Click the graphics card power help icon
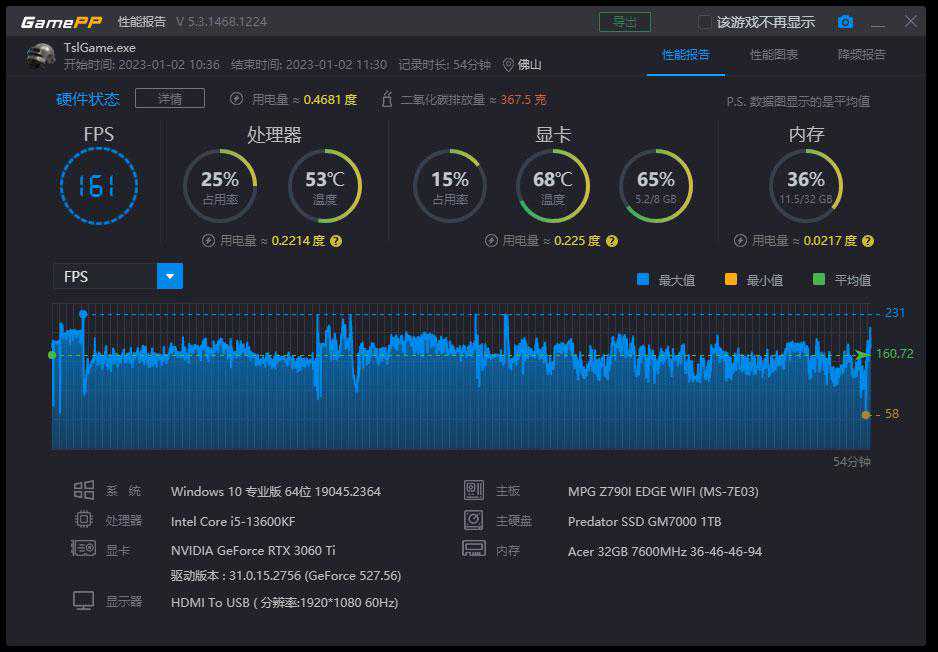This screenshot has width=938, height=652. click(x=612, y=241)
